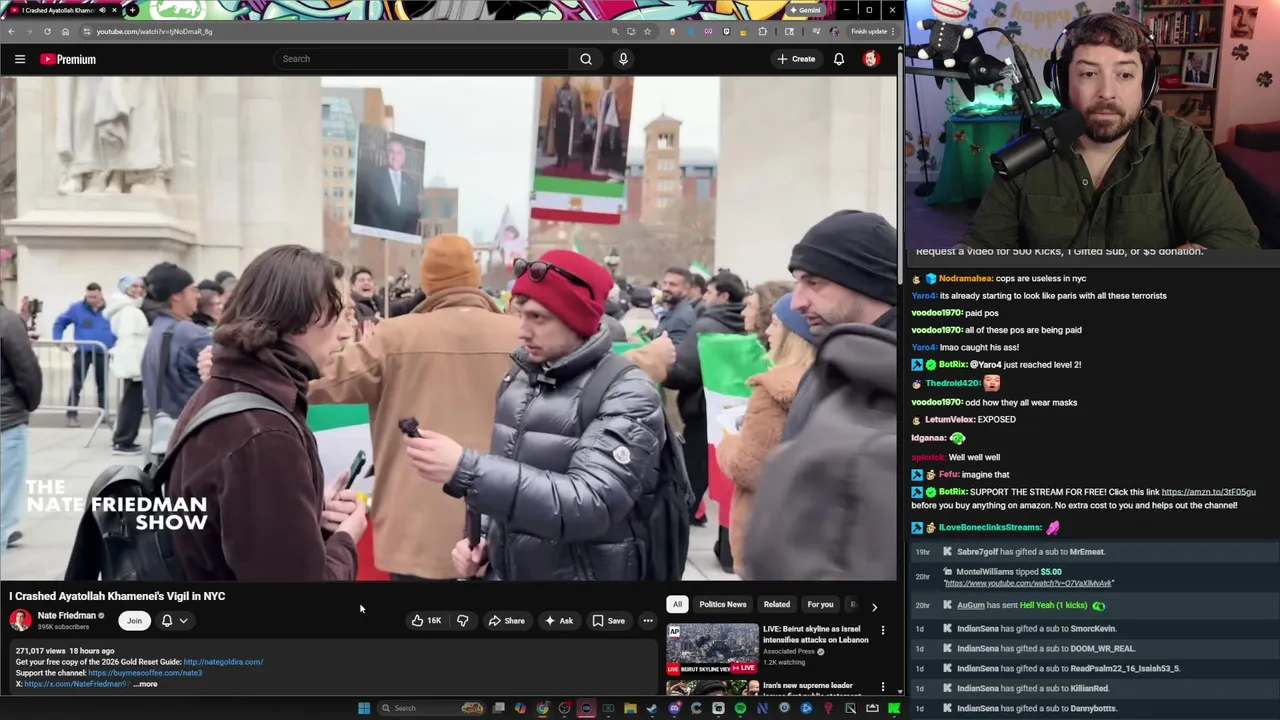Select the 'Related' filter chip
The height and width of the screenshot is (720, 1280).
click(x=777, y=604)
